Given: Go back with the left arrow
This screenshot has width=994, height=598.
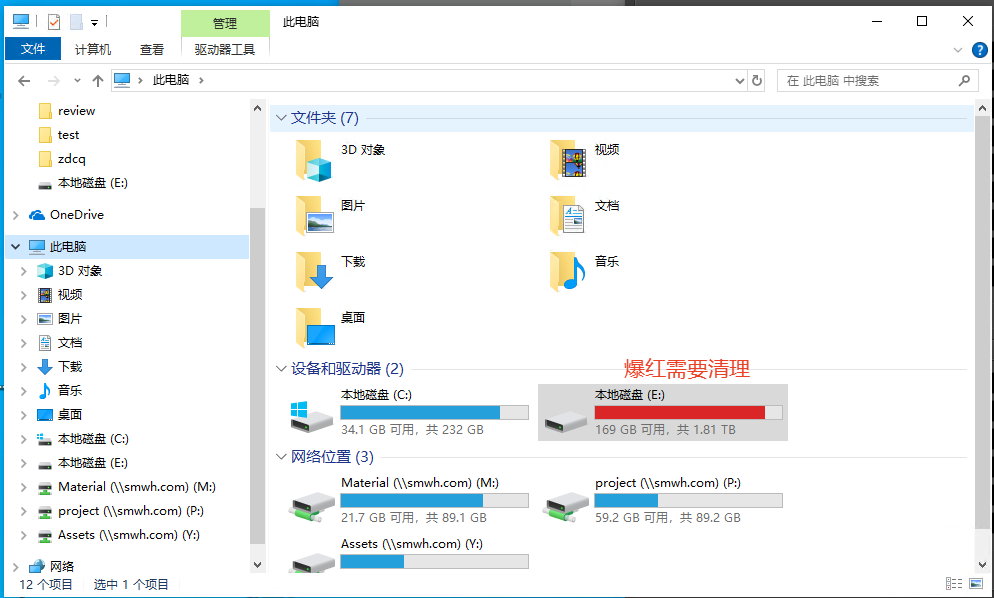Looking at the screenshot, I should point(24,81).
